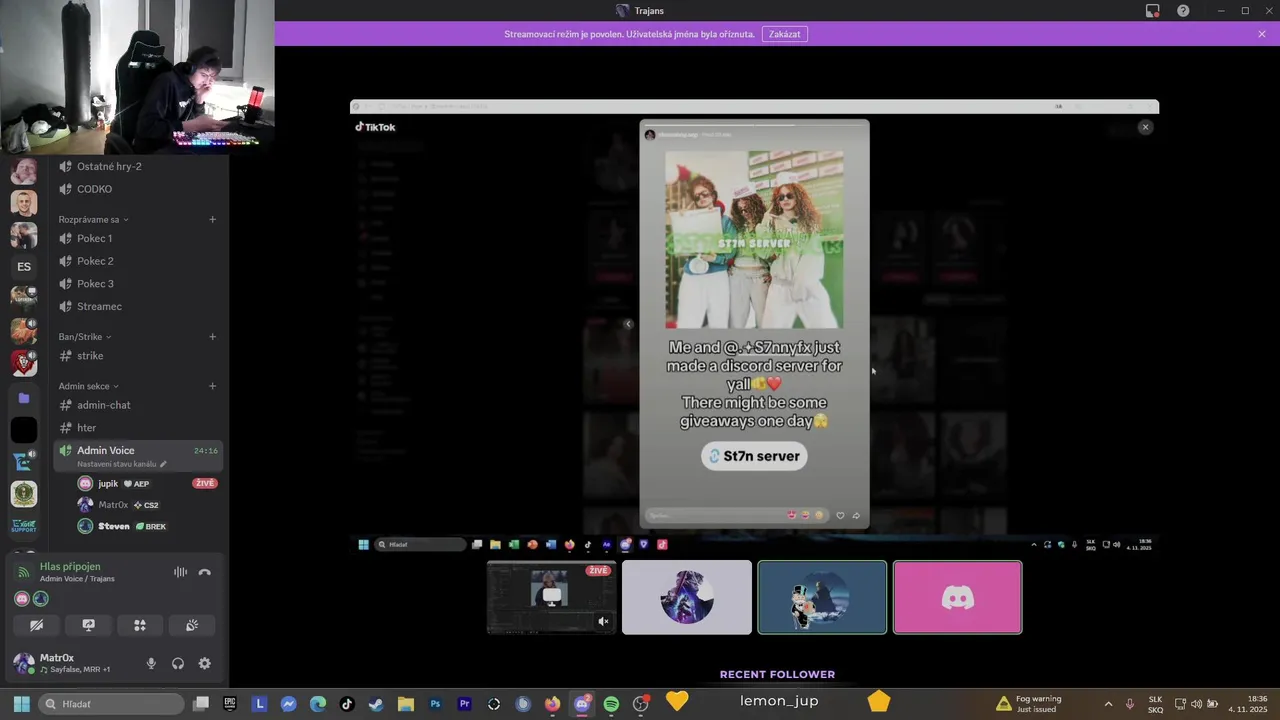Open Firefox from taskbar
The width and height of the screenshot is (1280, 720).
[552, 704]
